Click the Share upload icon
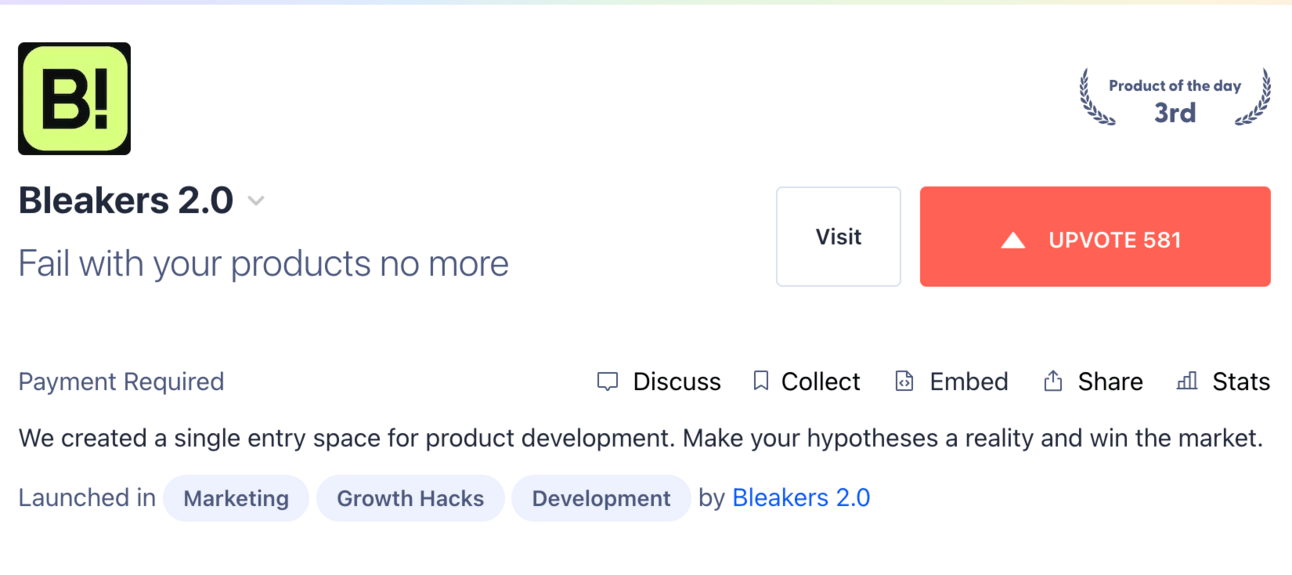The height and width of the screenshot is (575, 1292). pos(1053,381)
